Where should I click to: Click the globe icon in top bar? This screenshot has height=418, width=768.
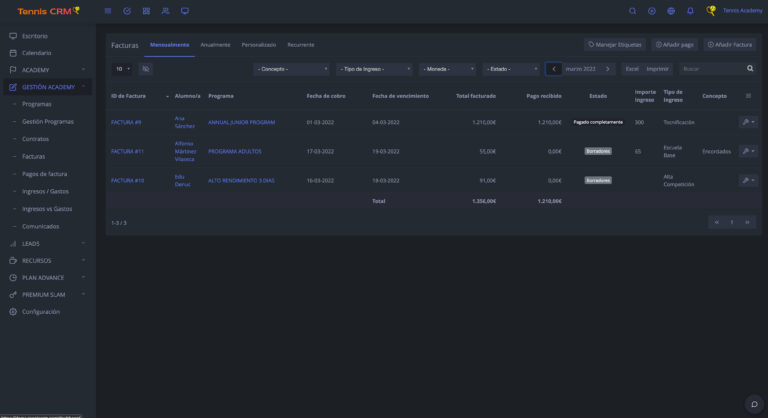(x=670, y=11)
